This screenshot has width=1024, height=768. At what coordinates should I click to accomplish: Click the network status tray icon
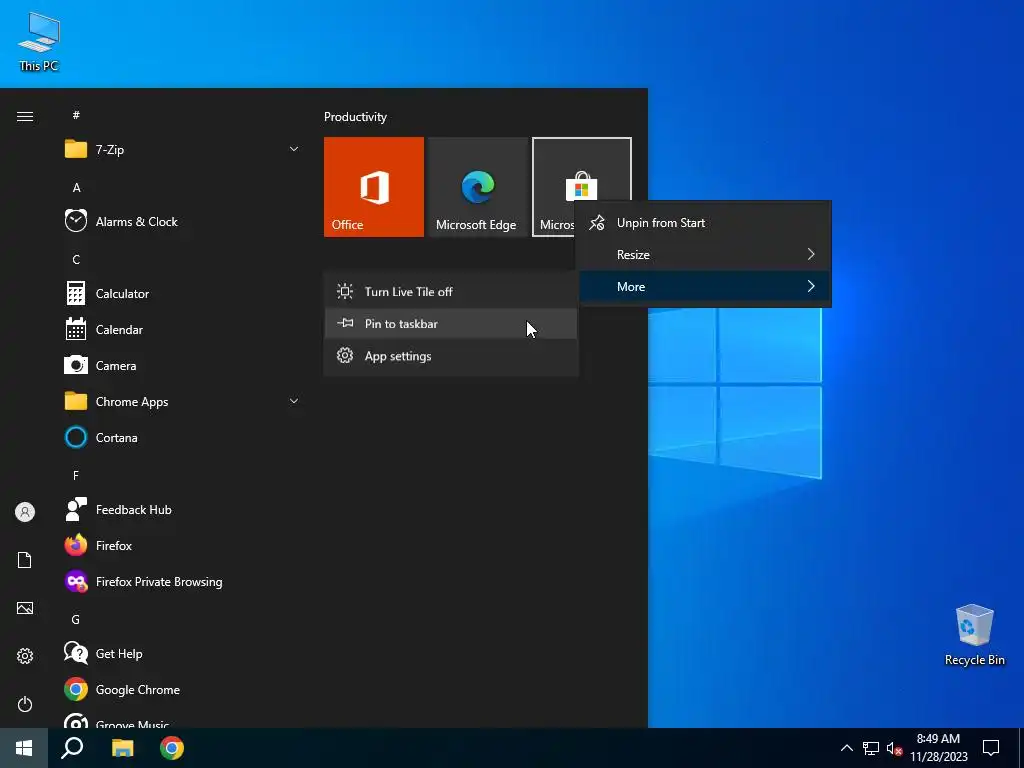pyautogui.click(x=871, y=748)
